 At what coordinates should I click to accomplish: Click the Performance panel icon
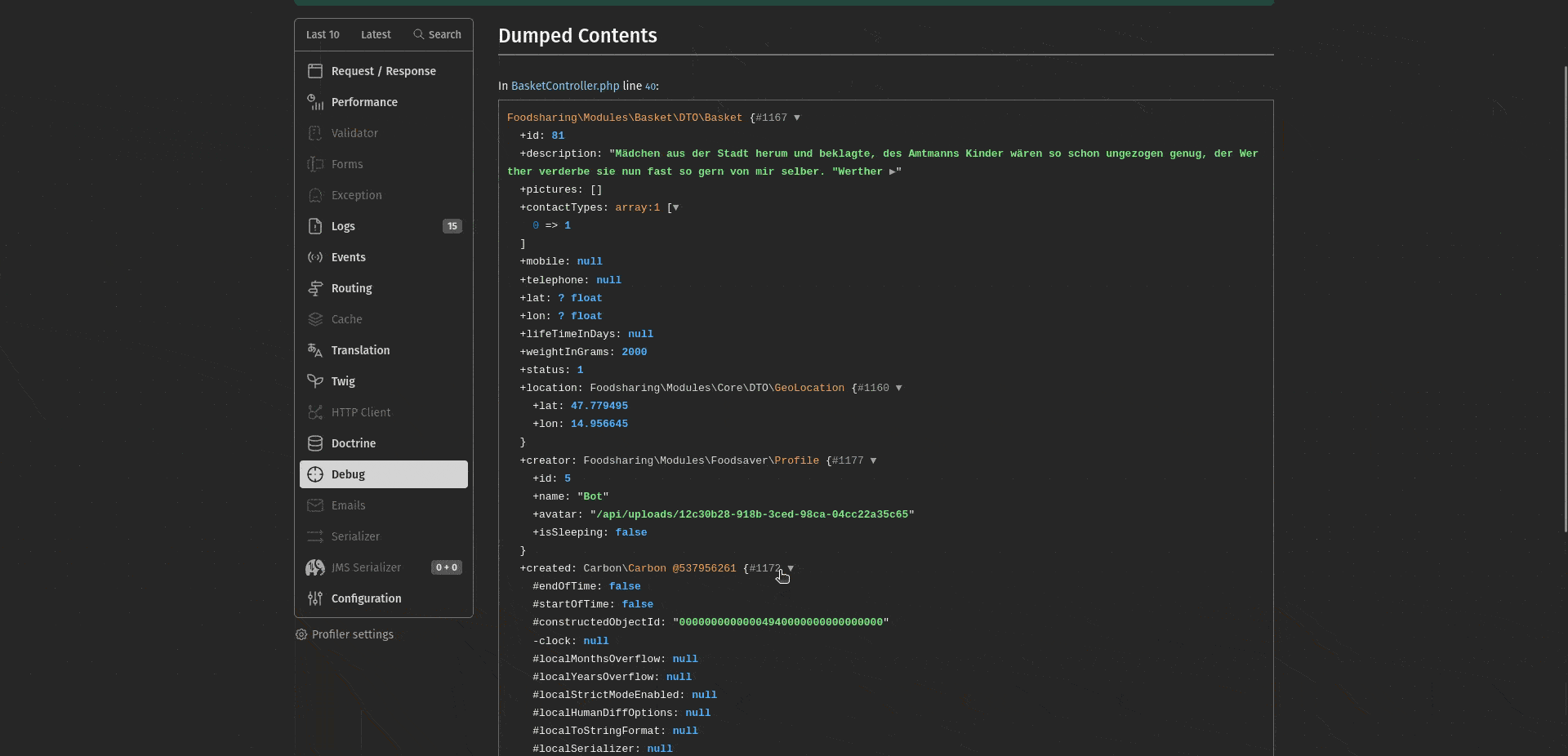click(x=315, y=102)
